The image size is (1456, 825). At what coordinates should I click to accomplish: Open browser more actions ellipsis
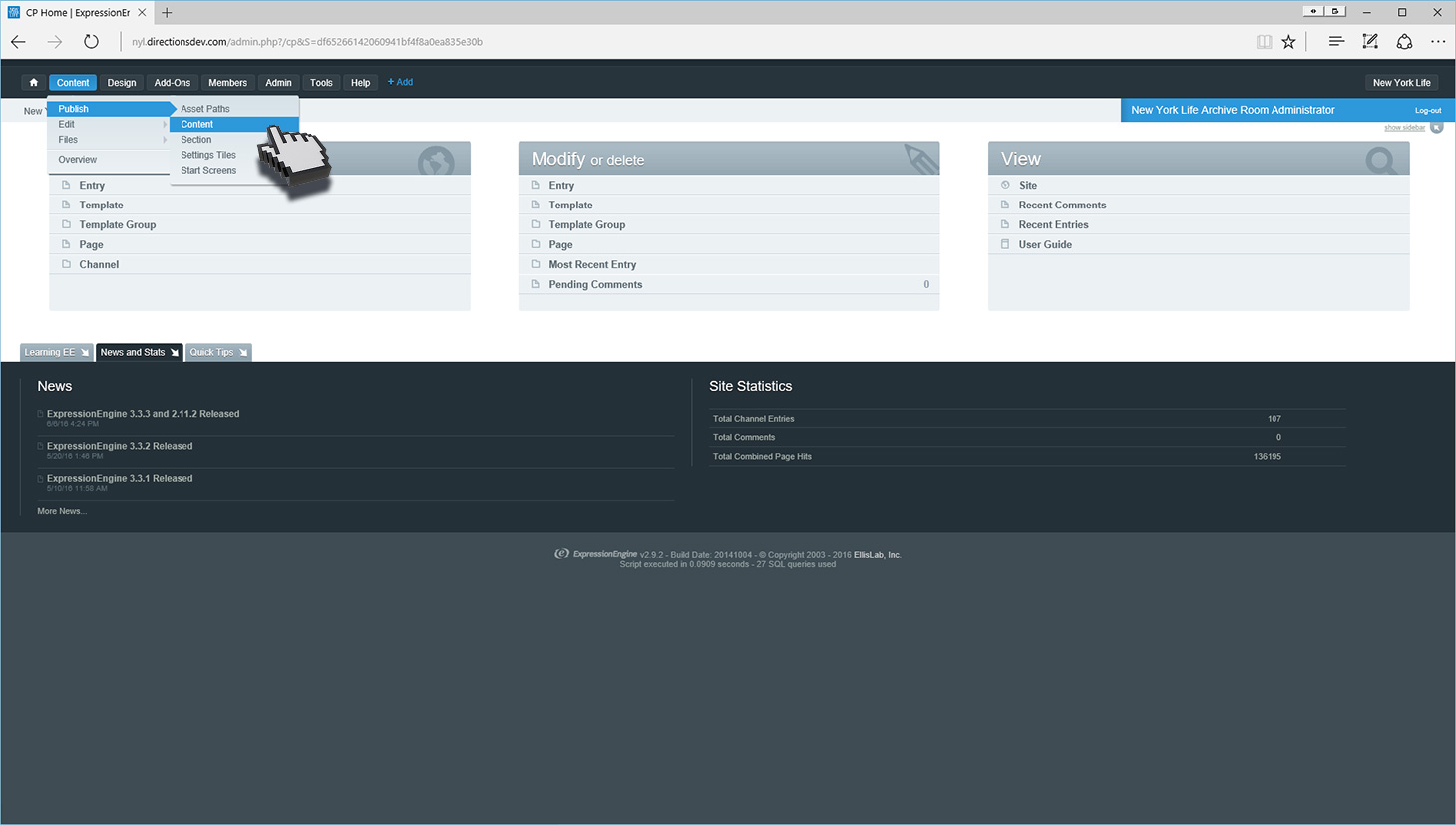point(1437,42)
